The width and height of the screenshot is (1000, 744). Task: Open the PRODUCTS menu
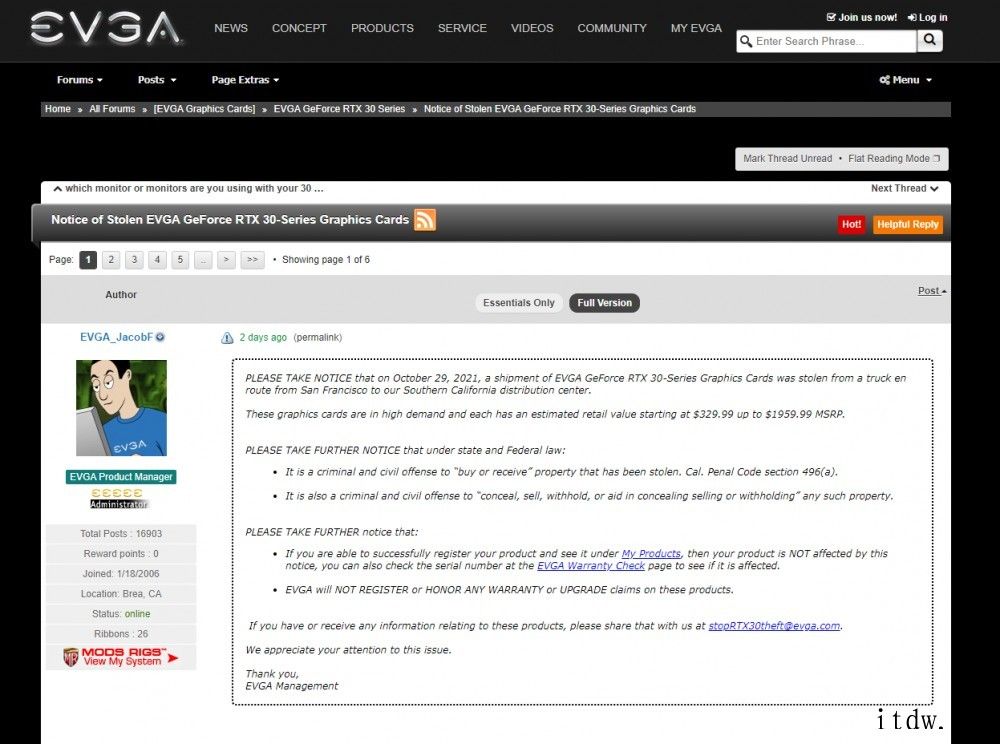pyautogui.click(x=382, y=29)
